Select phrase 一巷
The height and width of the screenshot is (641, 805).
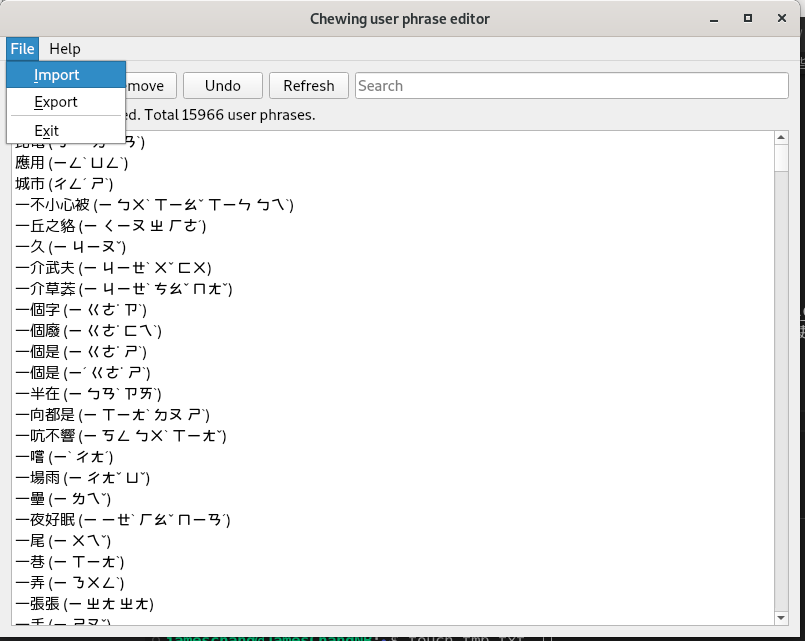393,562
